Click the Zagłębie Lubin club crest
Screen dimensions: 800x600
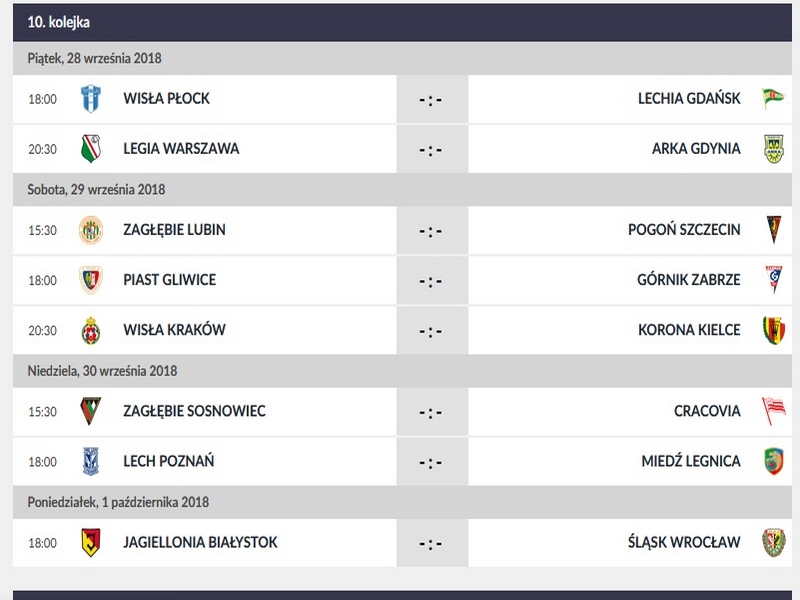91,230
